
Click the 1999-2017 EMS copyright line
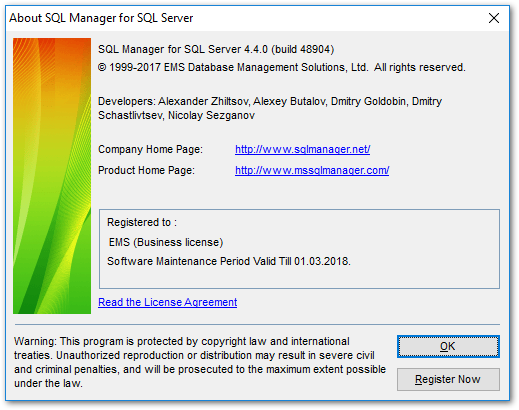282,67
